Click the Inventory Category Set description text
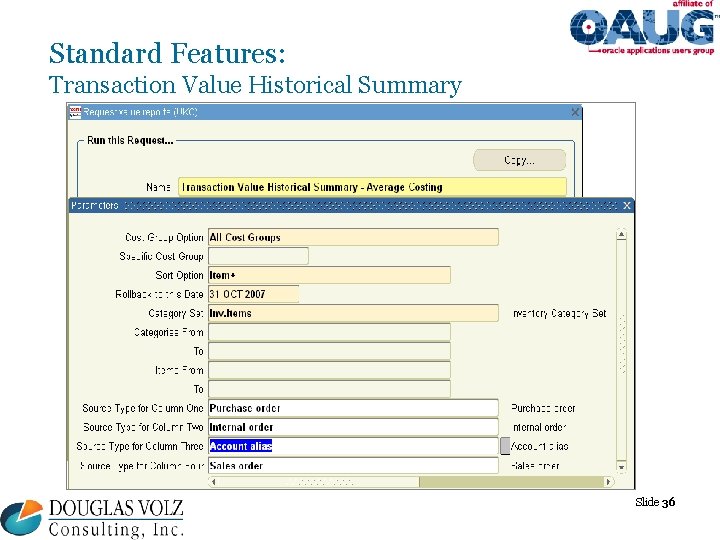 (559, 313)
